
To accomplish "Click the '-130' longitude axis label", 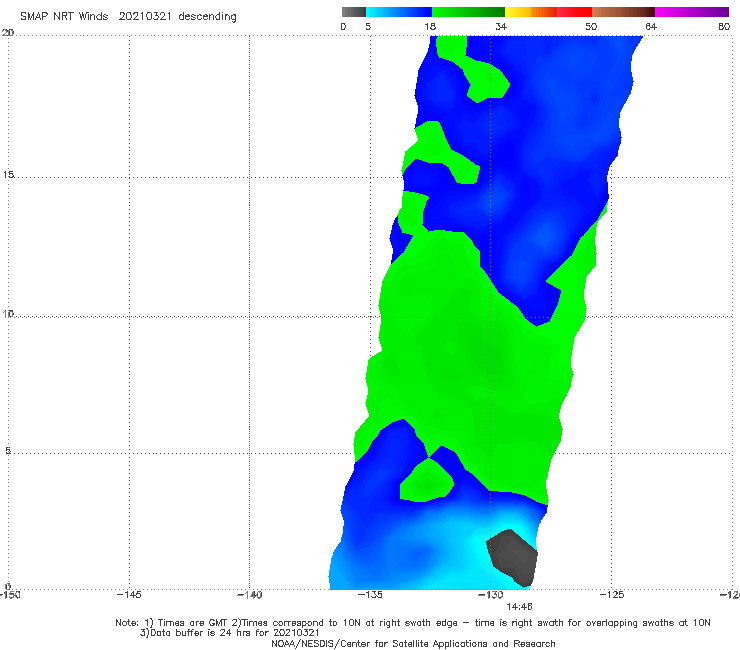I will click(x=491, y=594).
